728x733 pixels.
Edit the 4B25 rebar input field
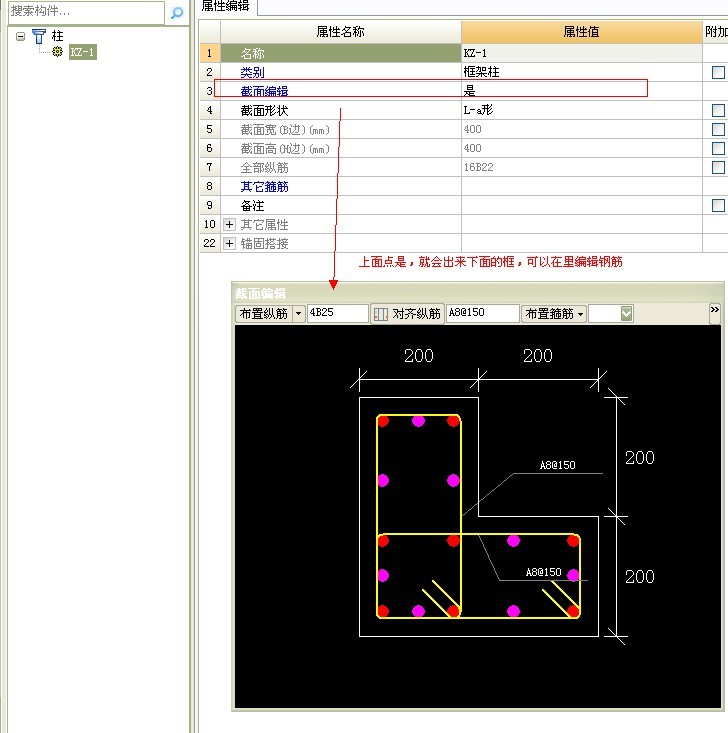click(x=338, y=313)
